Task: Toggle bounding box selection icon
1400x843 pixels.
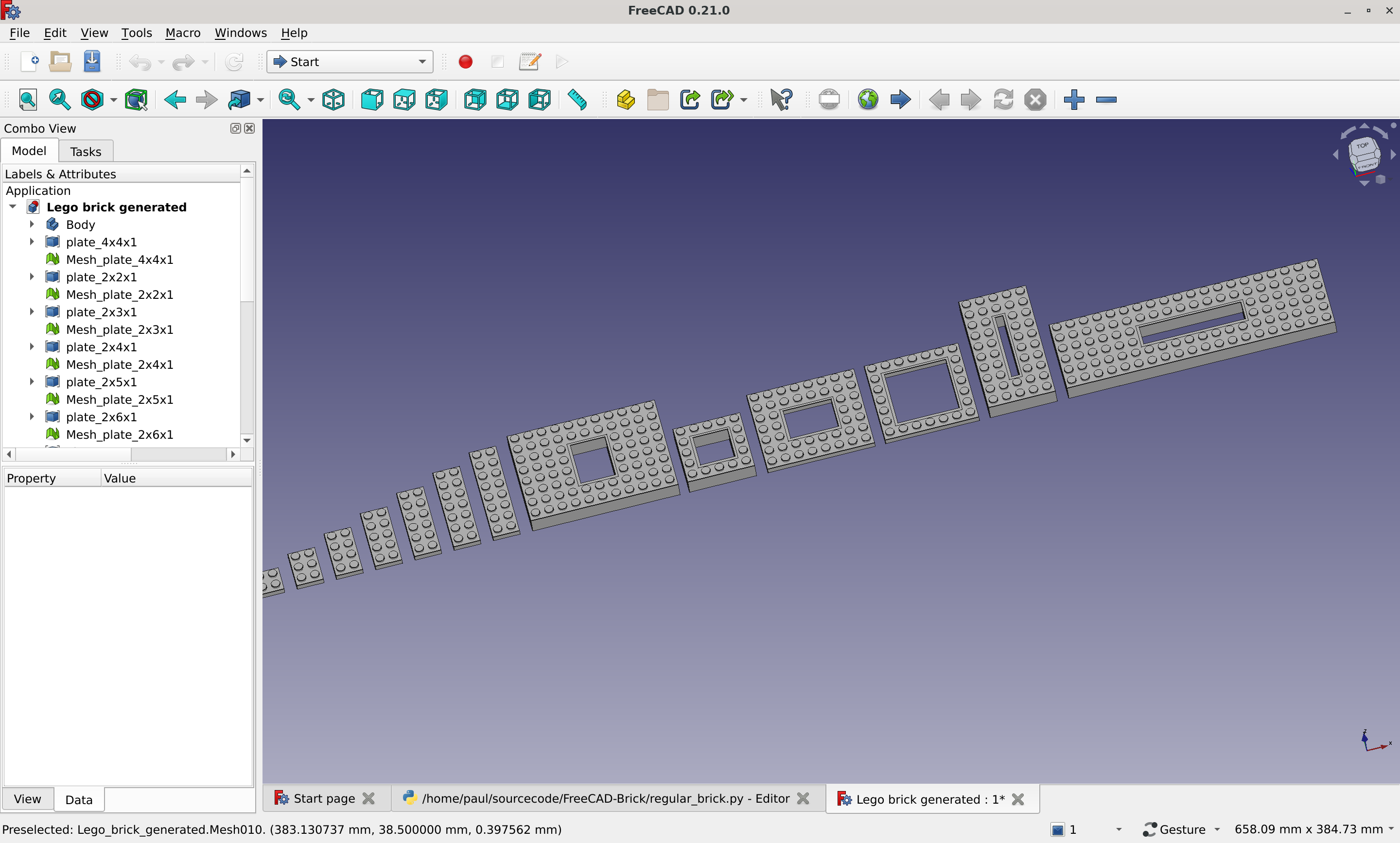Action: coord(136,100)
